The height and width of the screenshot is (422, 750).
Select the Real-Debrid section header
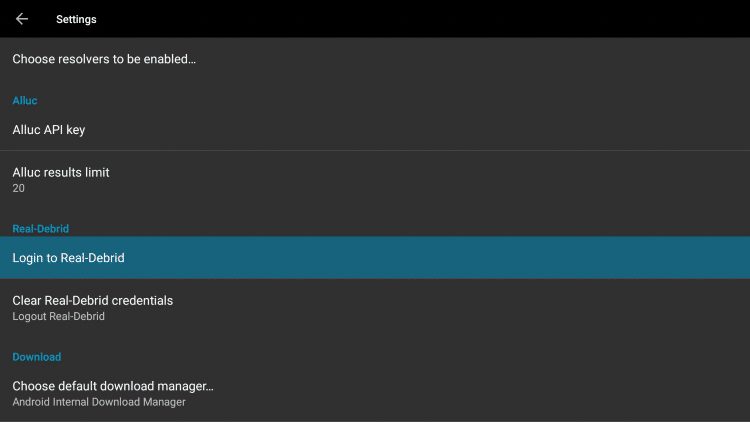coord(41,229)
